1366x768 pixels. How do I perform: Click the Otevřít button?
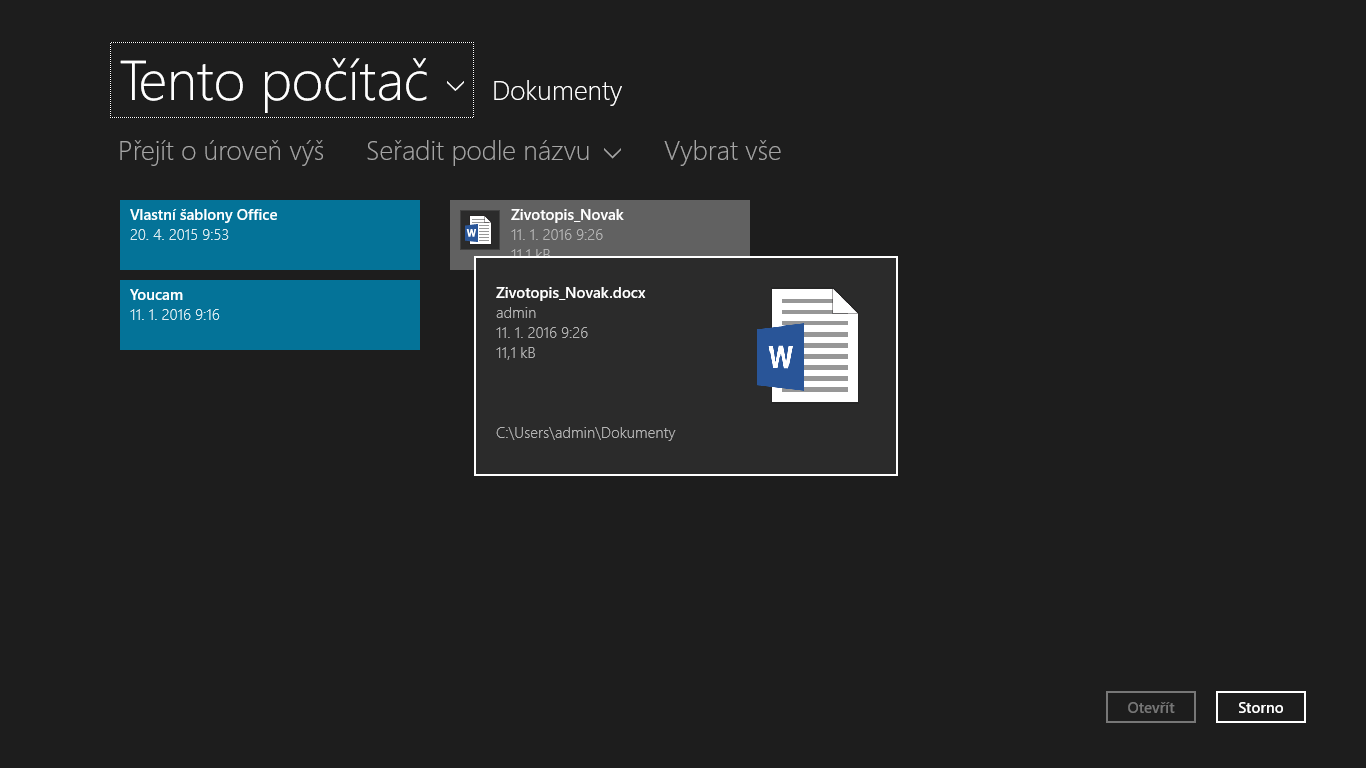tap(1151, 707)
